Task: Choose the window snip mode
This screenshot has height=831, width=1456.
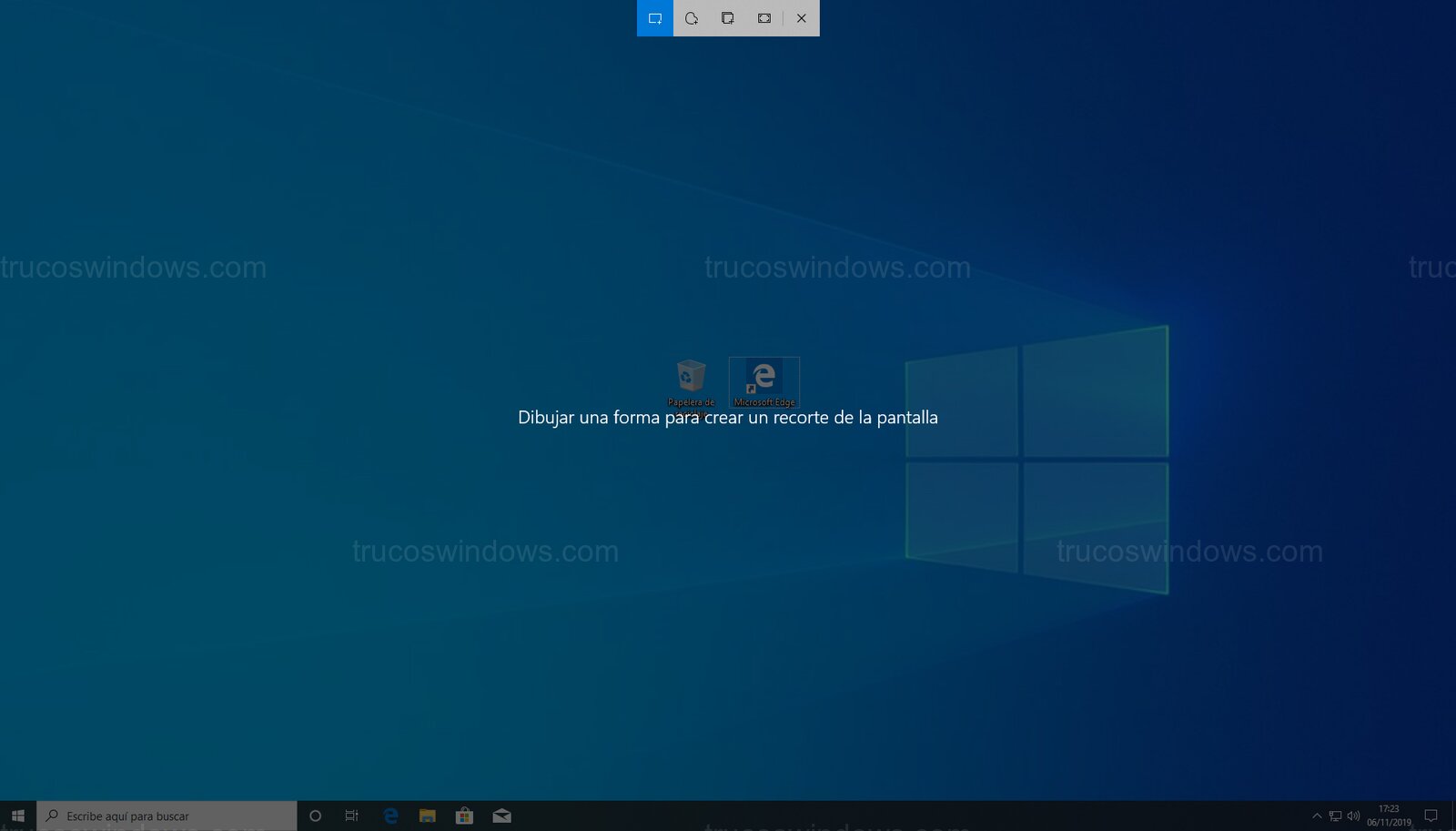Action: (x=728, y=18)
